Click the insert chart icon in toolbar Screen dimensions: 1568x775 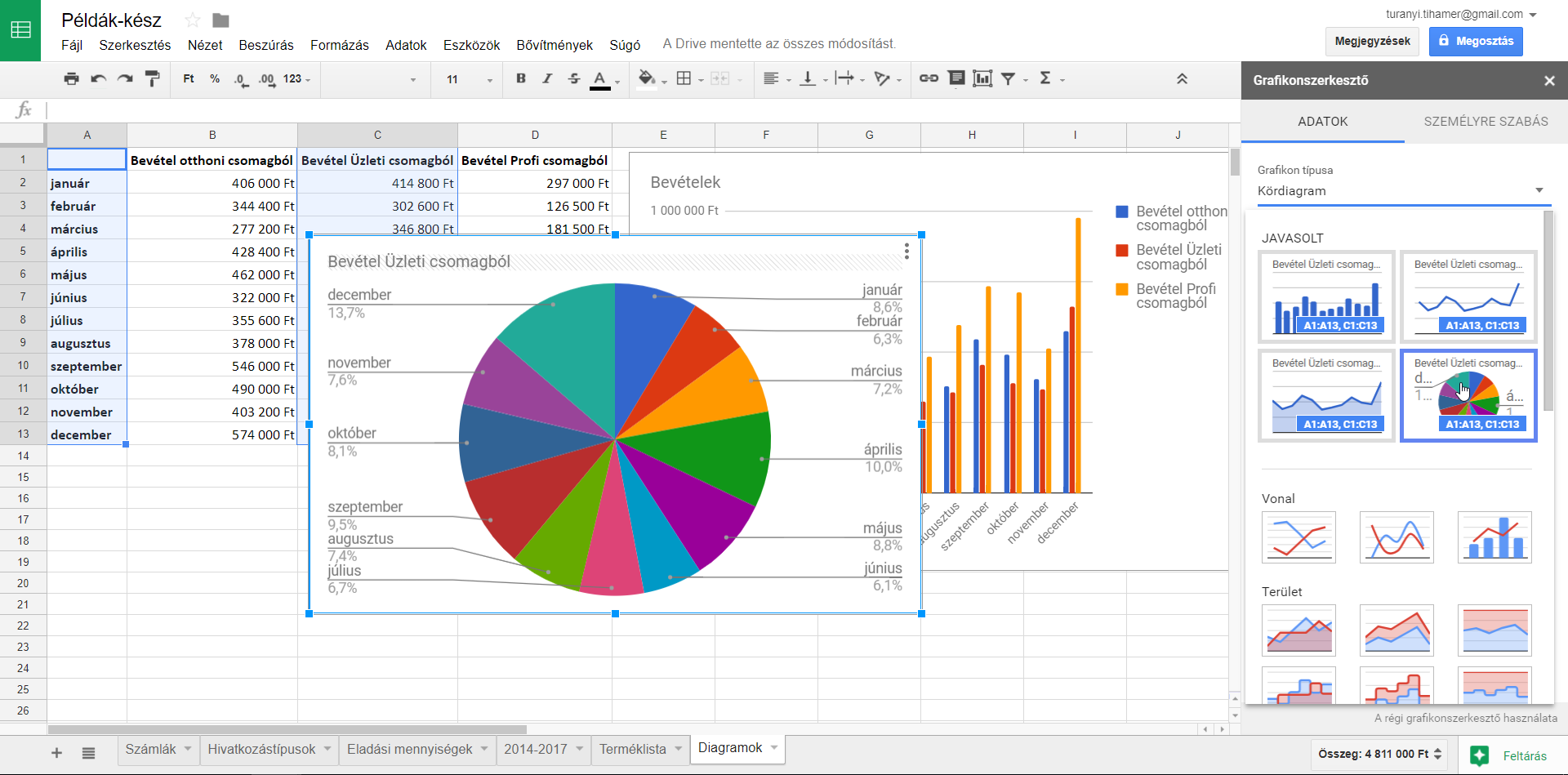(982, 78)
